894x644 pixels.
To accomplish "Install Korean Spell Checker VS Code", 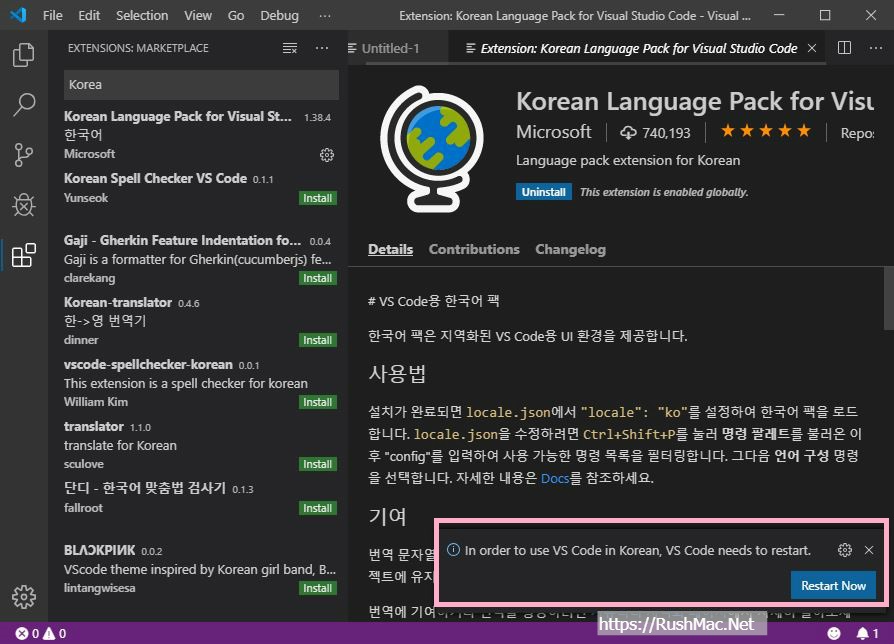I will click(318, 198).
